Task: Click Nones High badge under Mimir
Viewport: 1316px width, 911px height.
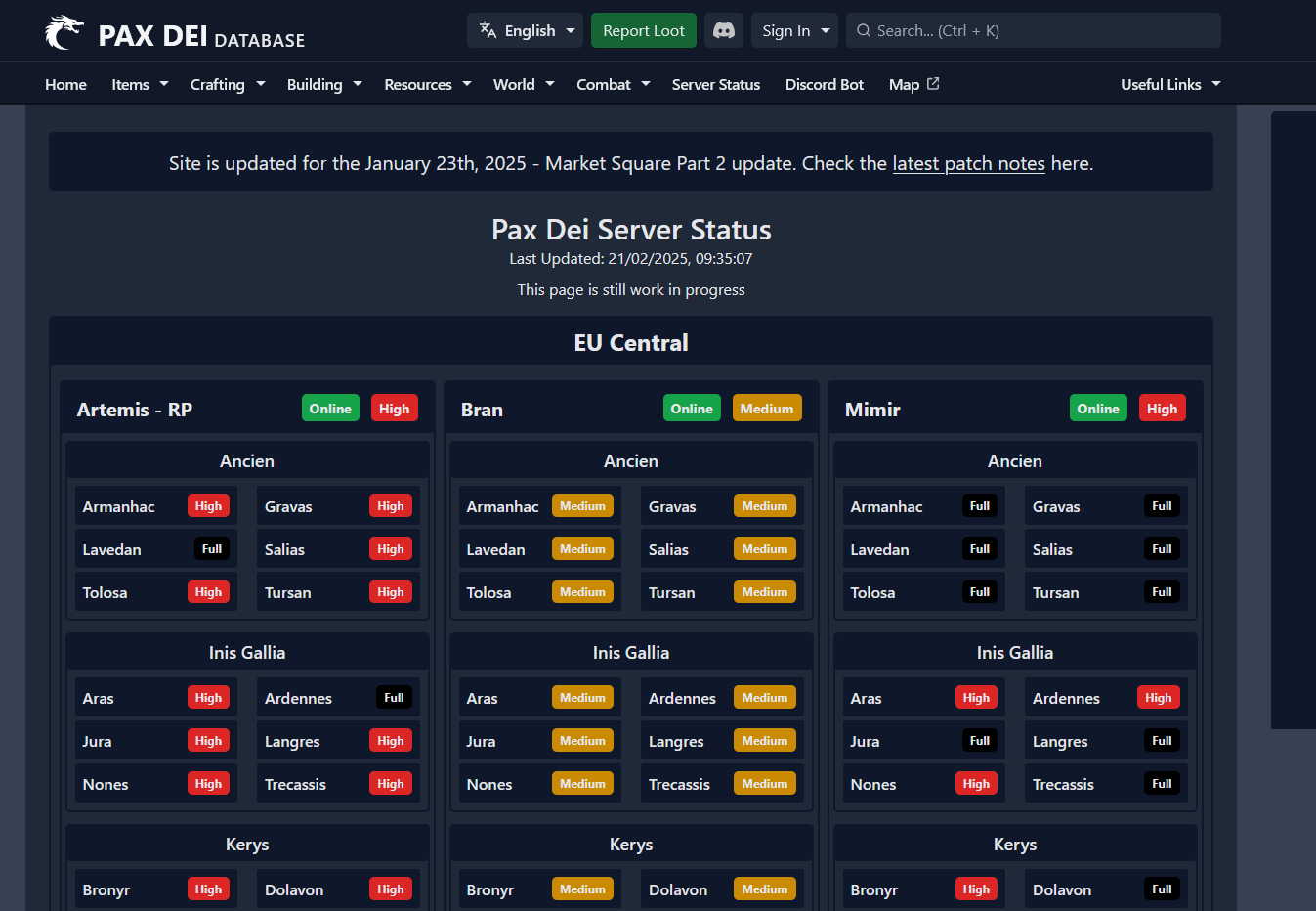Action: [976, 784]
